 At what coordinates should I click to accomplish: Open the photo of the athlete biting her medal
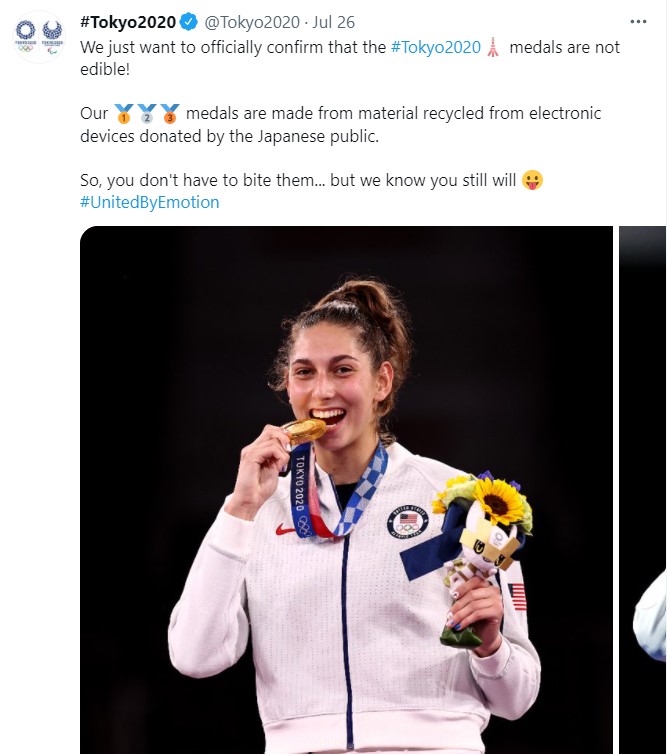click(346, 490)
